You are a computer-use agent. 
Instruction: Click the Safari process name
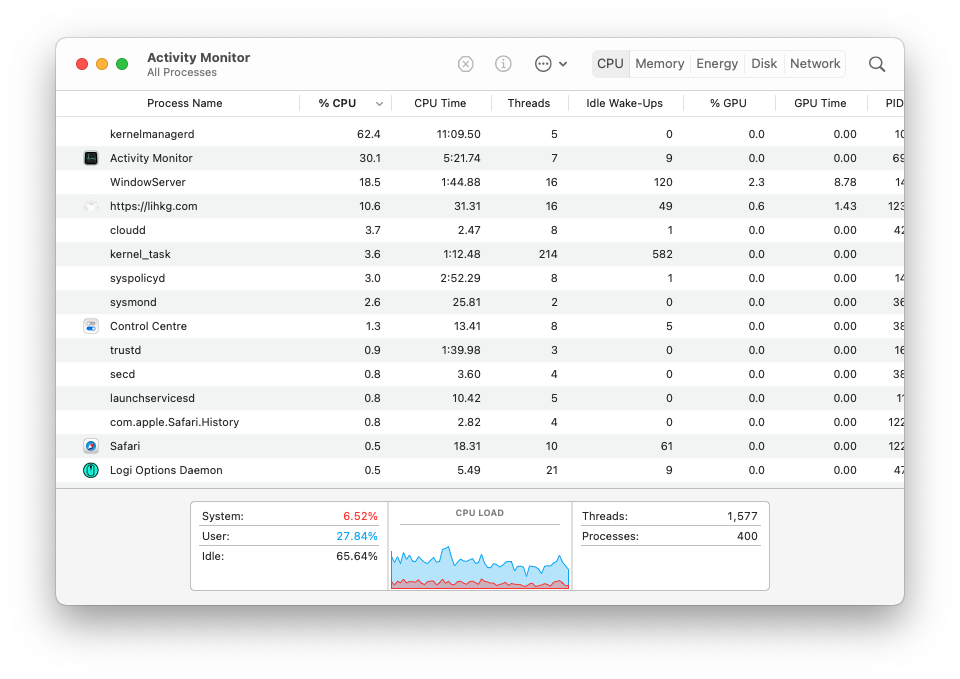pos(125,446)
